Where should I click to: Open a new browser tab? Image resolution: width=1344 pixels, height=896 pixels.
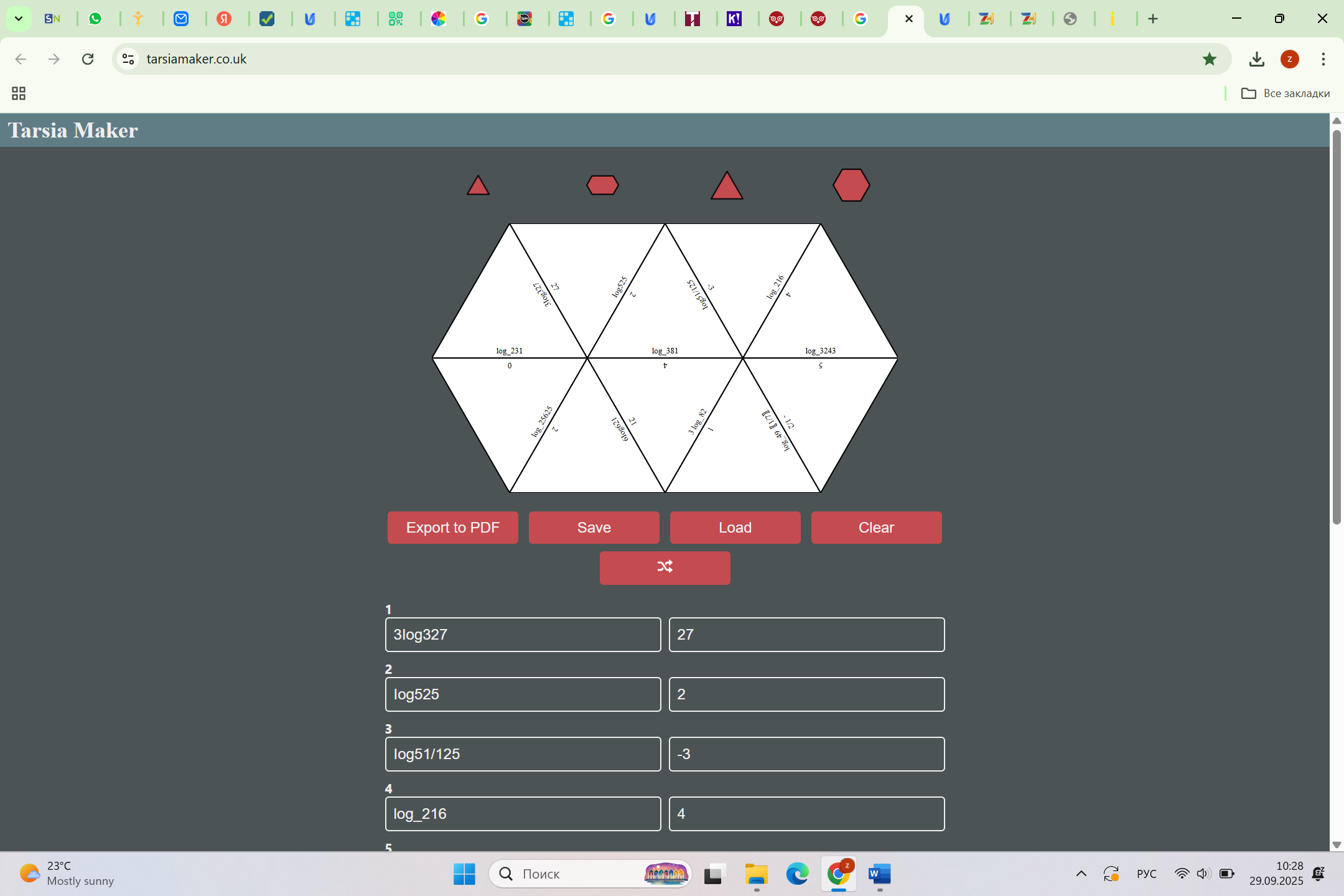click(x=1153, y=19)
